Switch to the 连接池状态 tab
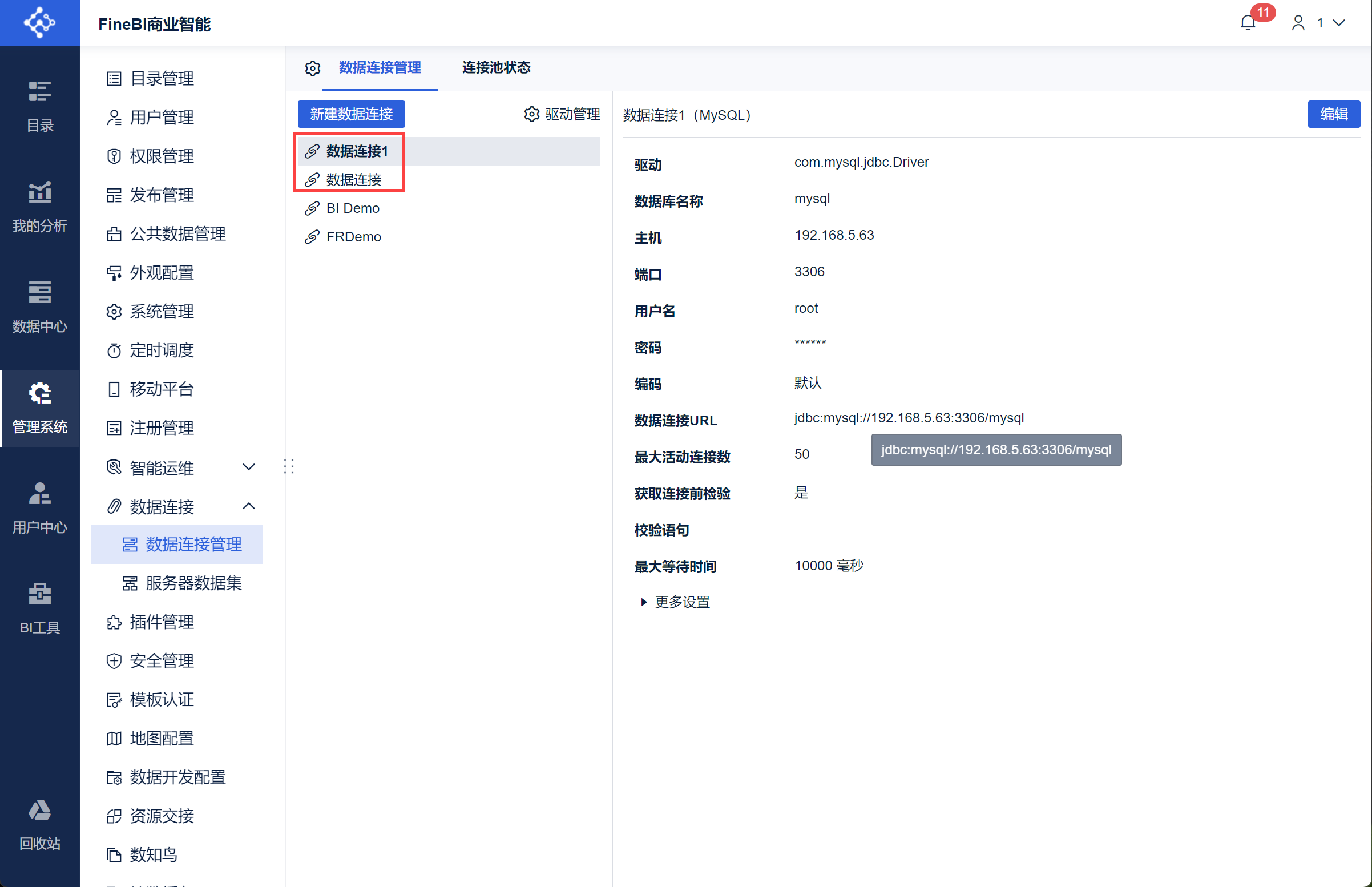Image resolution: width=1372 pixels, height=887 pixels. coord(496,67)
